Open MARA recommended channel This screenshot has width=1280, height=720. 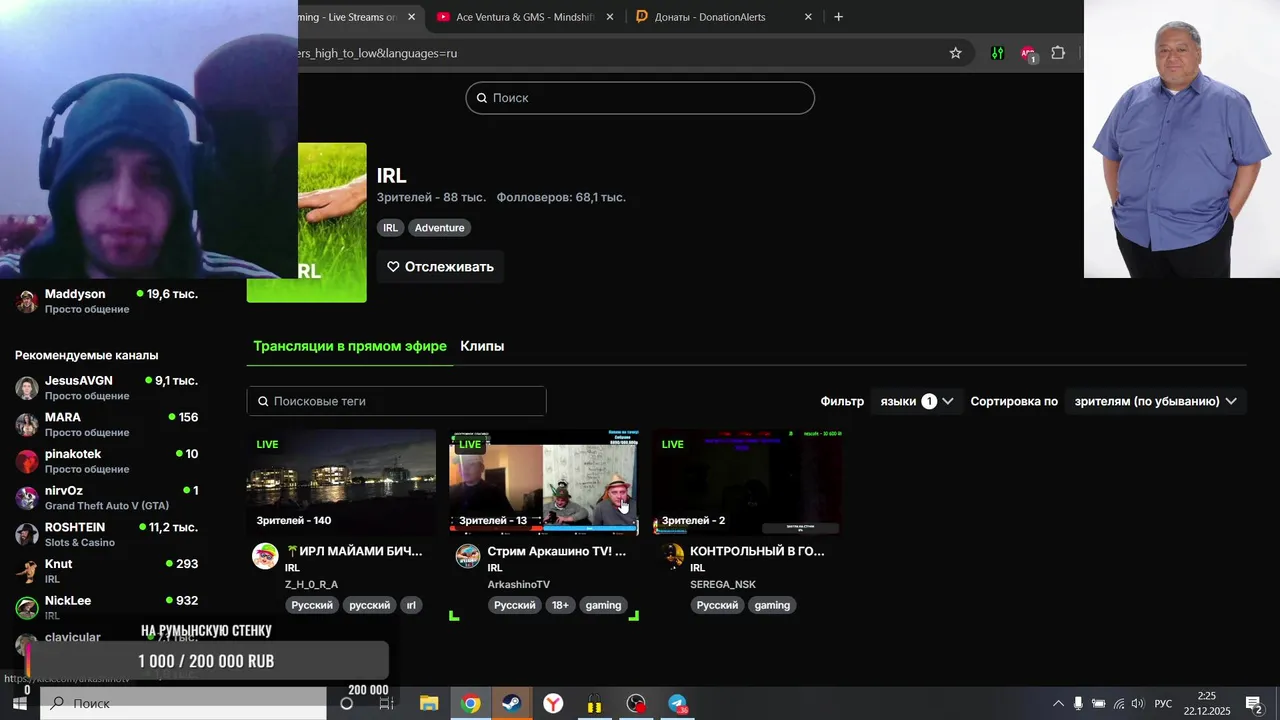pos(107,424)
